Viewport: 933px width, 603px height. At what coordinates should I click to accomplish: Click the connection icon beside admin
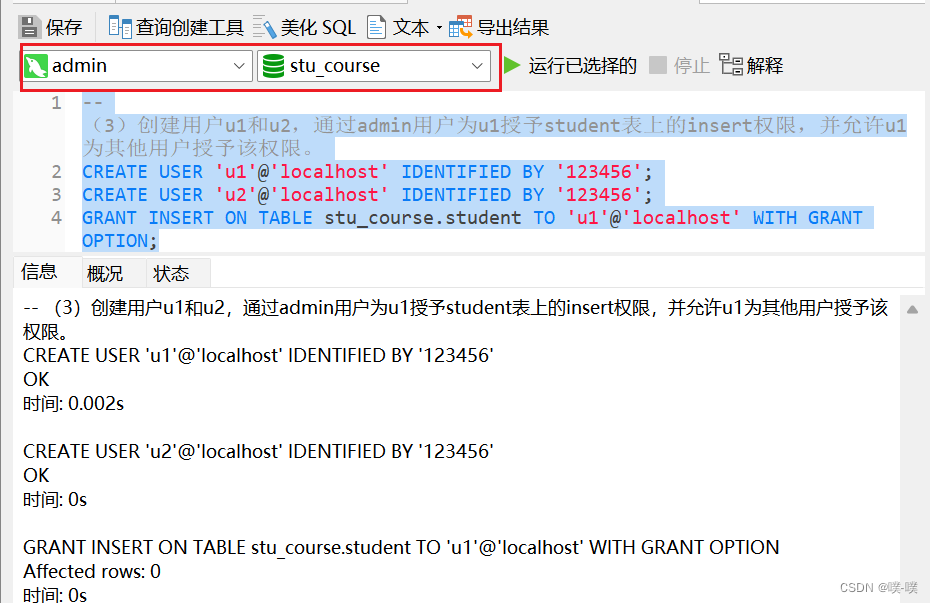[x=34, y=65]
